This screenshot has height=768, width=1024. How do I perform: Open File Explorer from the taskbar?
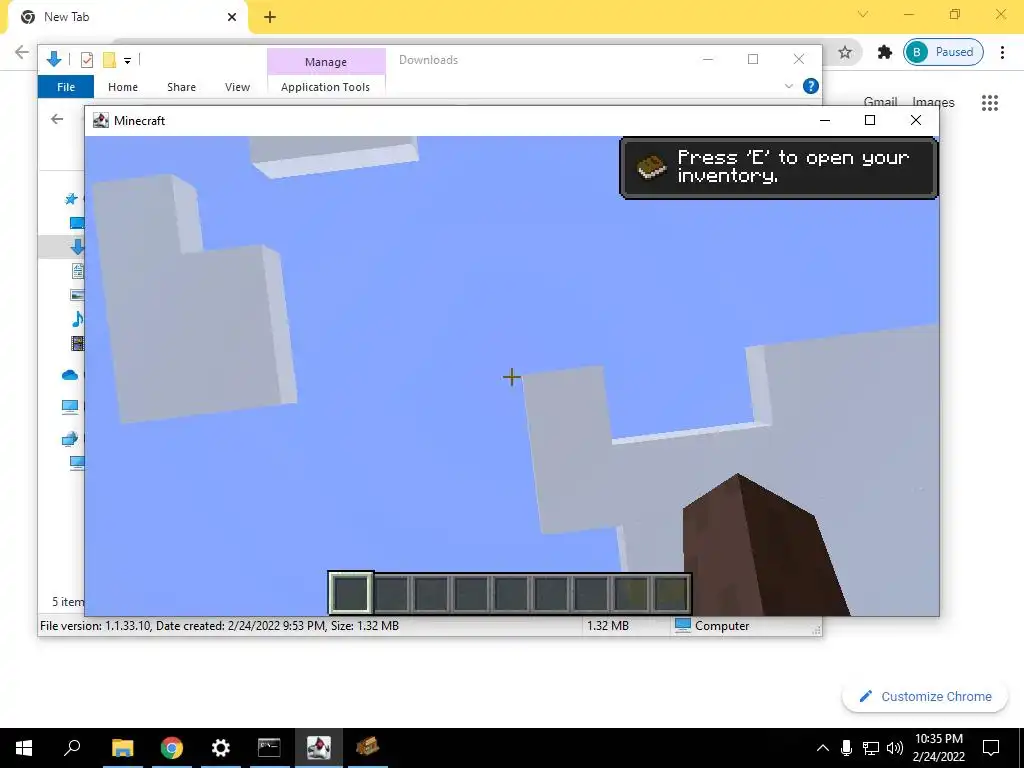point(122,748)
